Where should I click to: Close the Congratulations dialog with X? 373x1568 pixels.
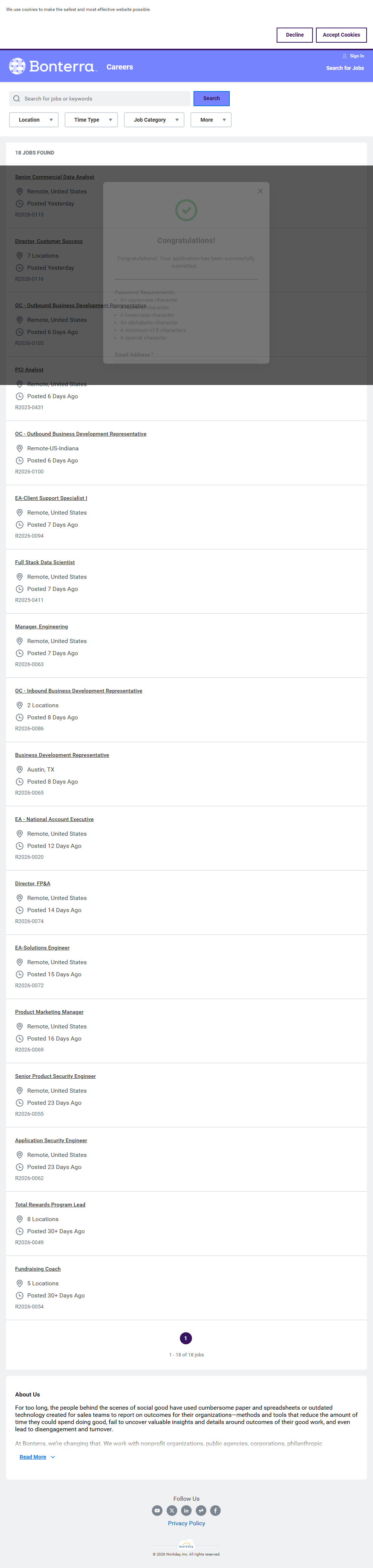(260, 191)
